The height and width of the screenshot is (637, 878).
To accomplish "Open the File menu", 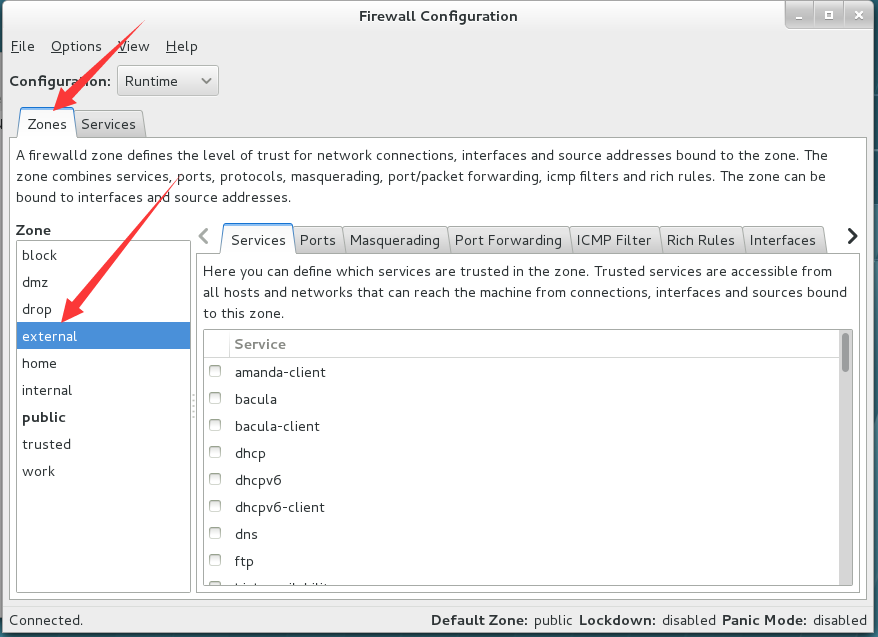I will tap(22, 46).
